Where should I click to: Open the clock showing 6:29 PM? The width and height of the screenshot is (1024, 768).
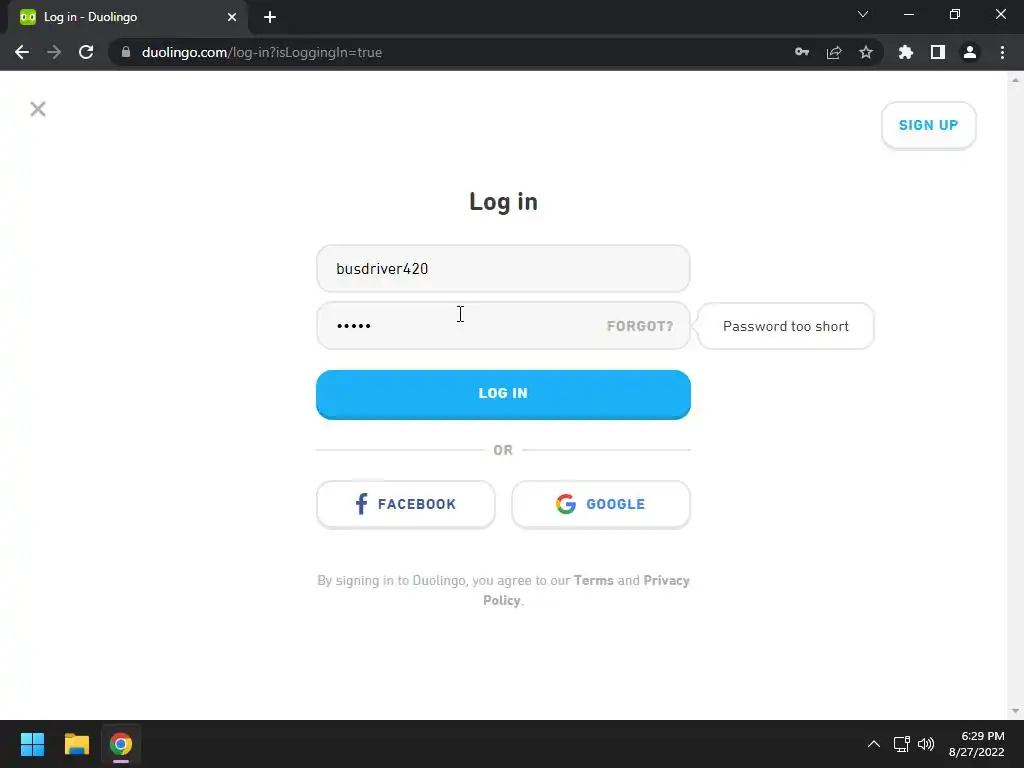pyautogui.click(x=976, y=744)
